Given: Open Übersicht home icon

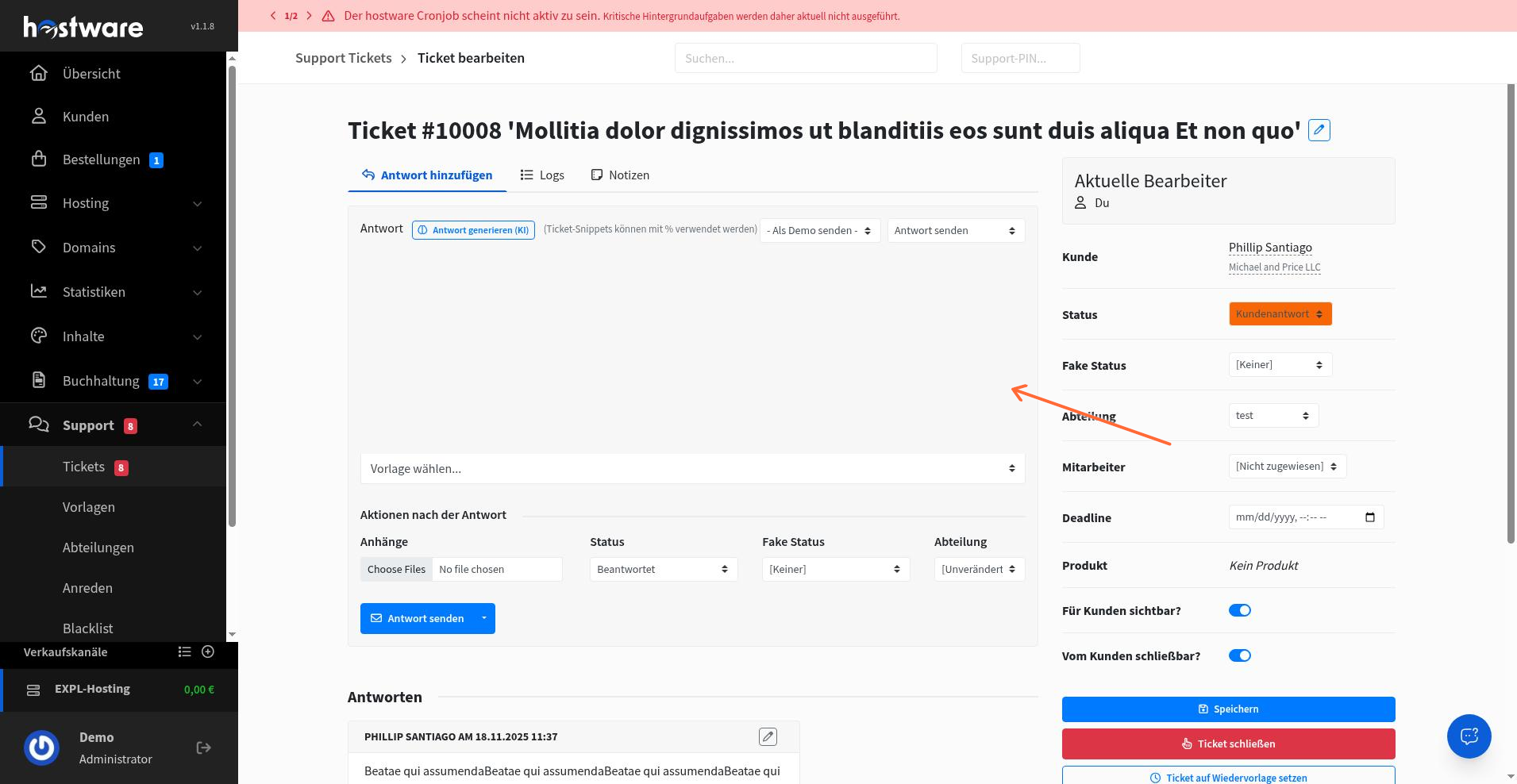Looking at the screenshot, I should (38, 73).
